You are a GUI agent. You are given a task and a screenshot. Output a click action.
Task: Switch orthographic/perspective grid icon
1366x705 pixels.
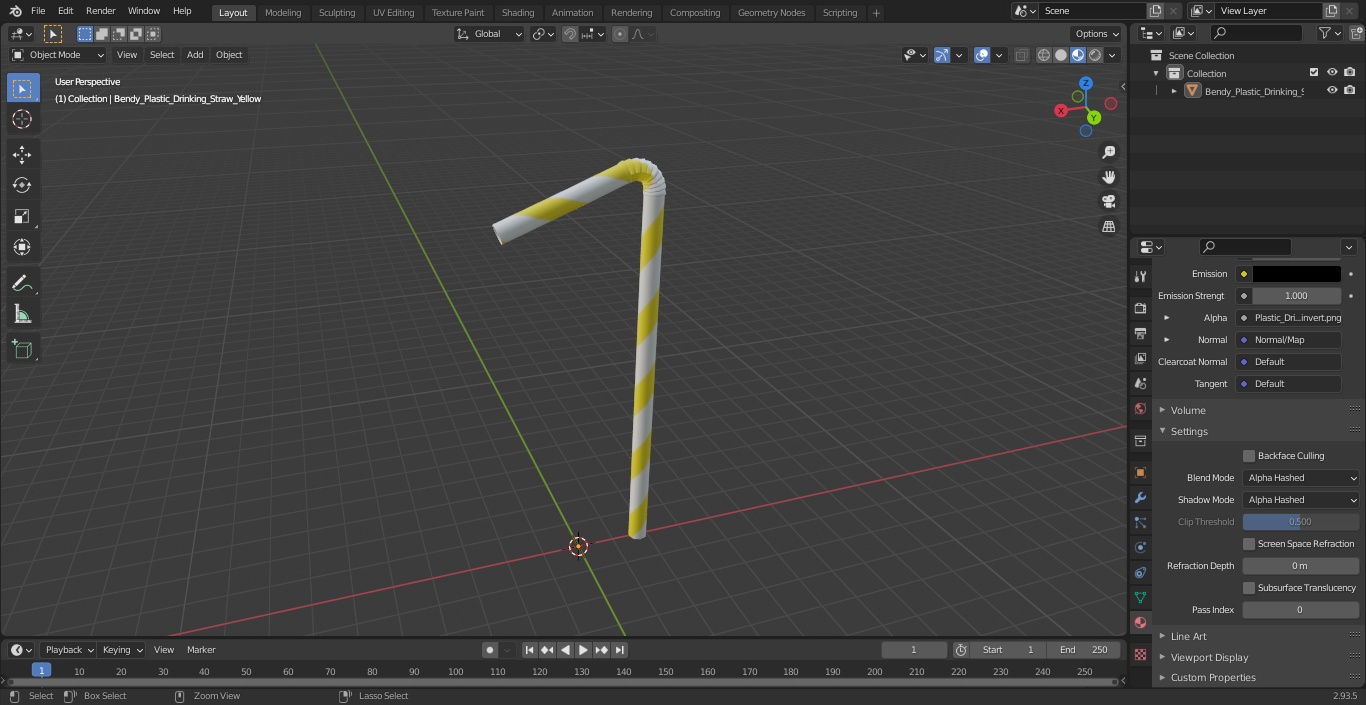1108,227
